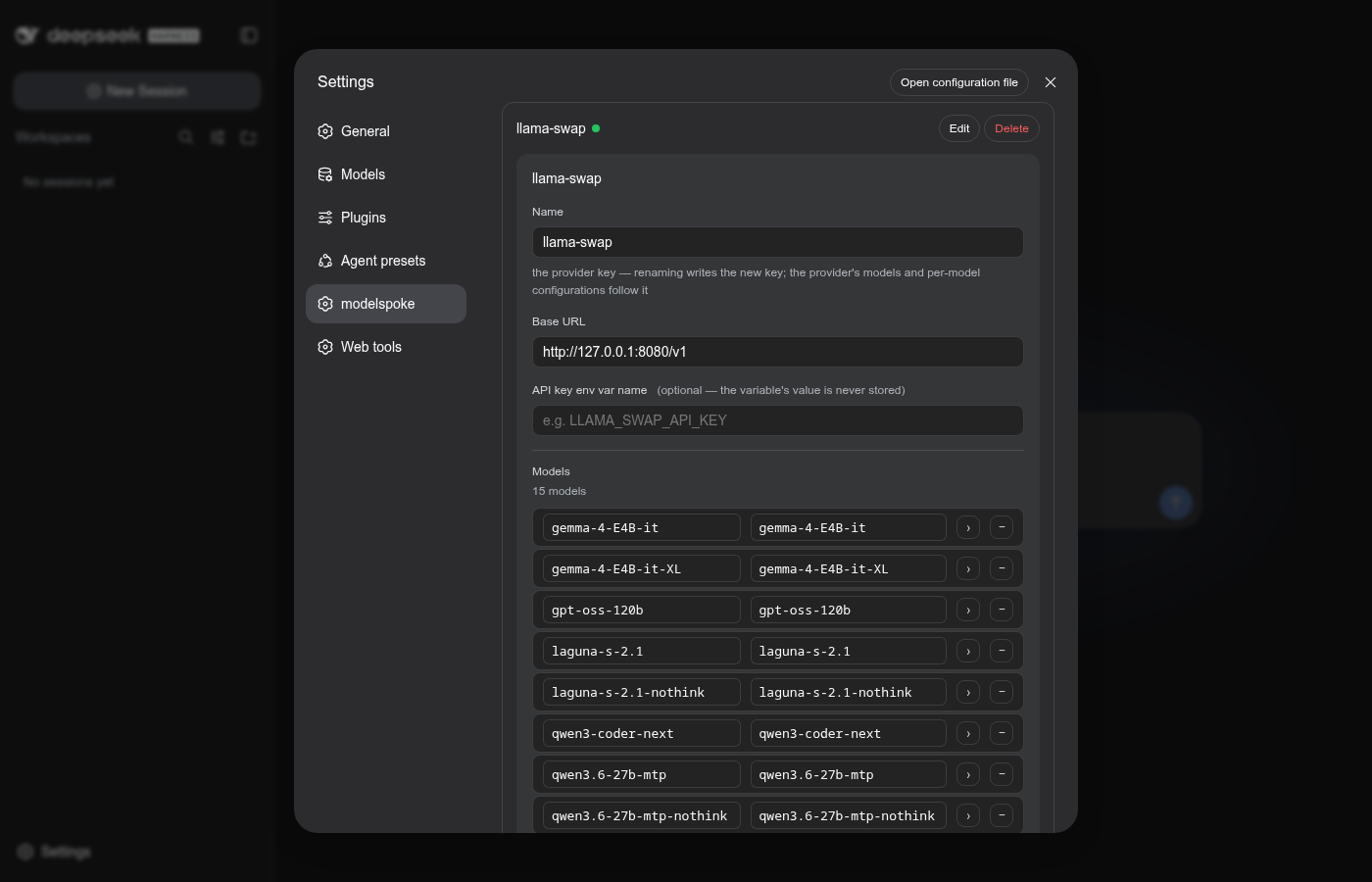Click the workspace filter icon in background window

click(218, 137)
